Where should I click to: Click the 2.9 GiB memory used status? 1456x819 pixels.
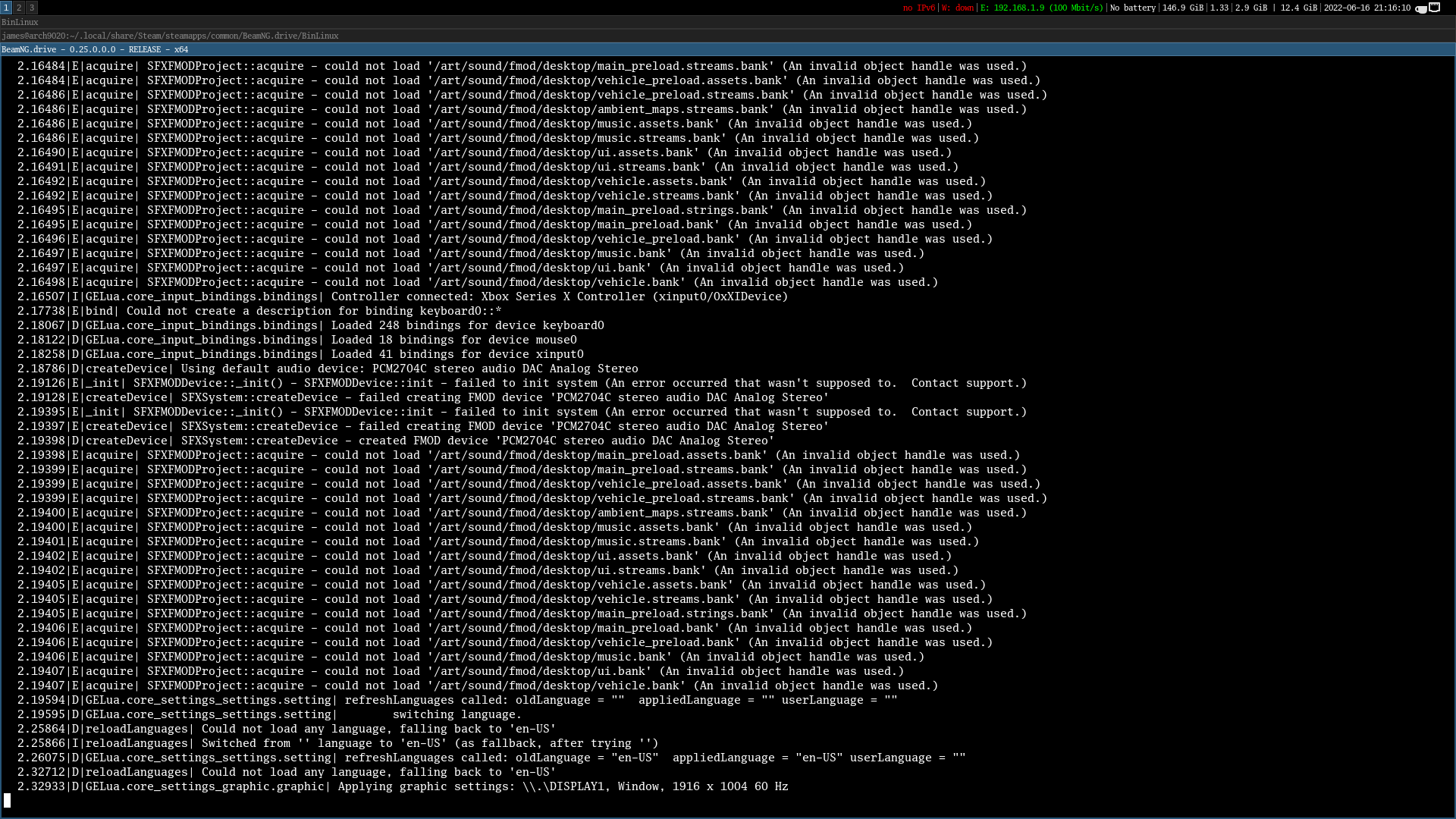coord(1250,8)
